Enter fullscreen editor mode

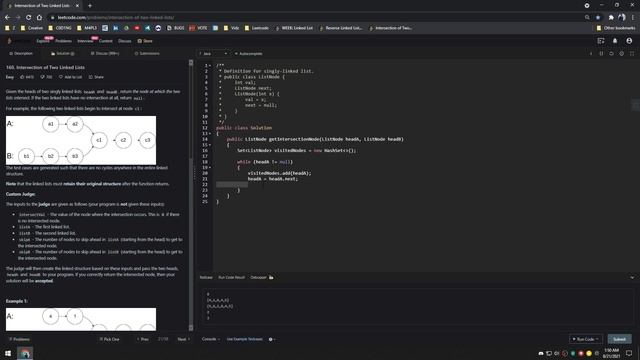[632, 53]
